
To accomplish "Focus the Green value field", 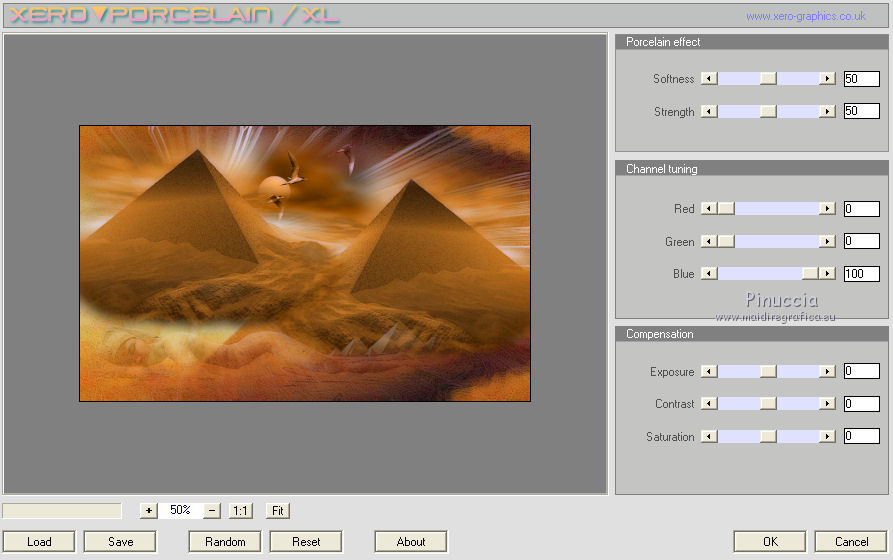I will pyautogui.click(x=862, y=241).
